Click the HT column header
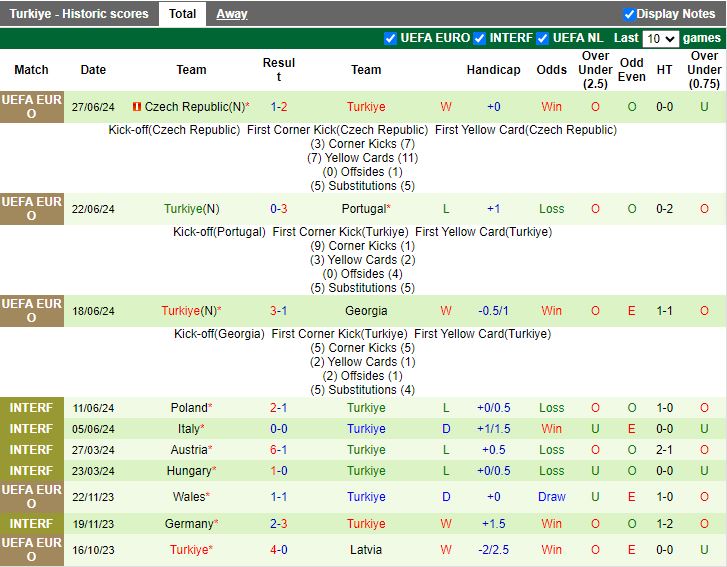Viewport: 727px width, 567px height. click(664, 70)
